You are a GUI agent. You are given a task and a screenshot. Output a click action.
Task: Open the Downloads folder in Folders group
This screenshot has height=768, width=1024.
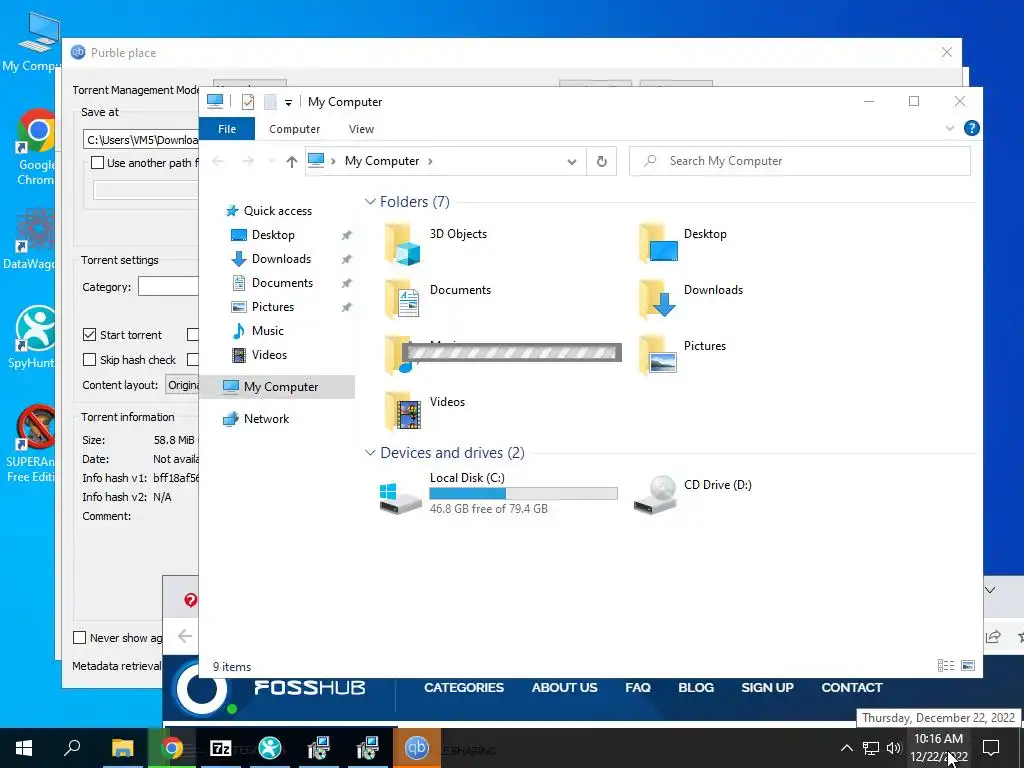(x=691, y=300)
